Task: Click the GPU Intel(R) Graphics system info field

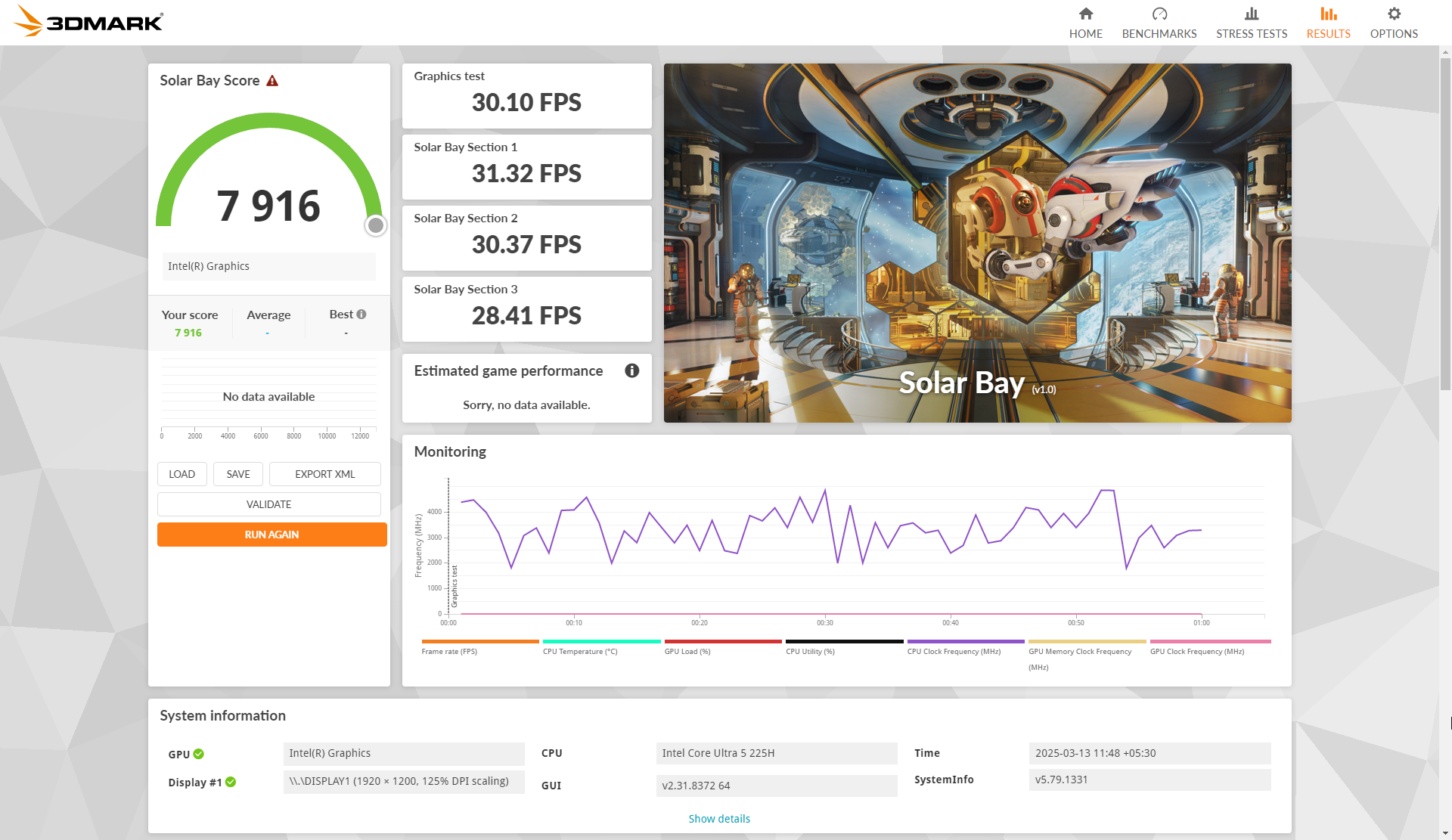Action: pos(404,753)
